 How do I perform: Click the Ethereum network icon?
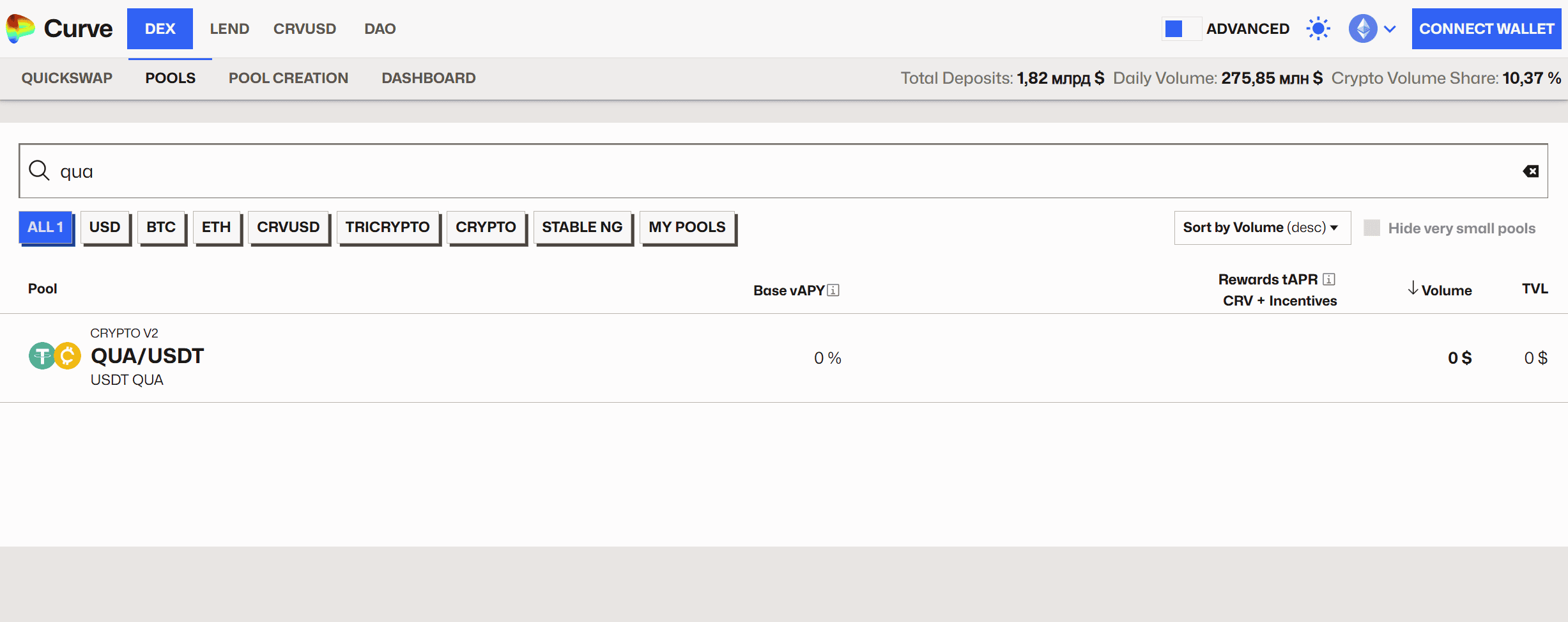coord(1362,29)
